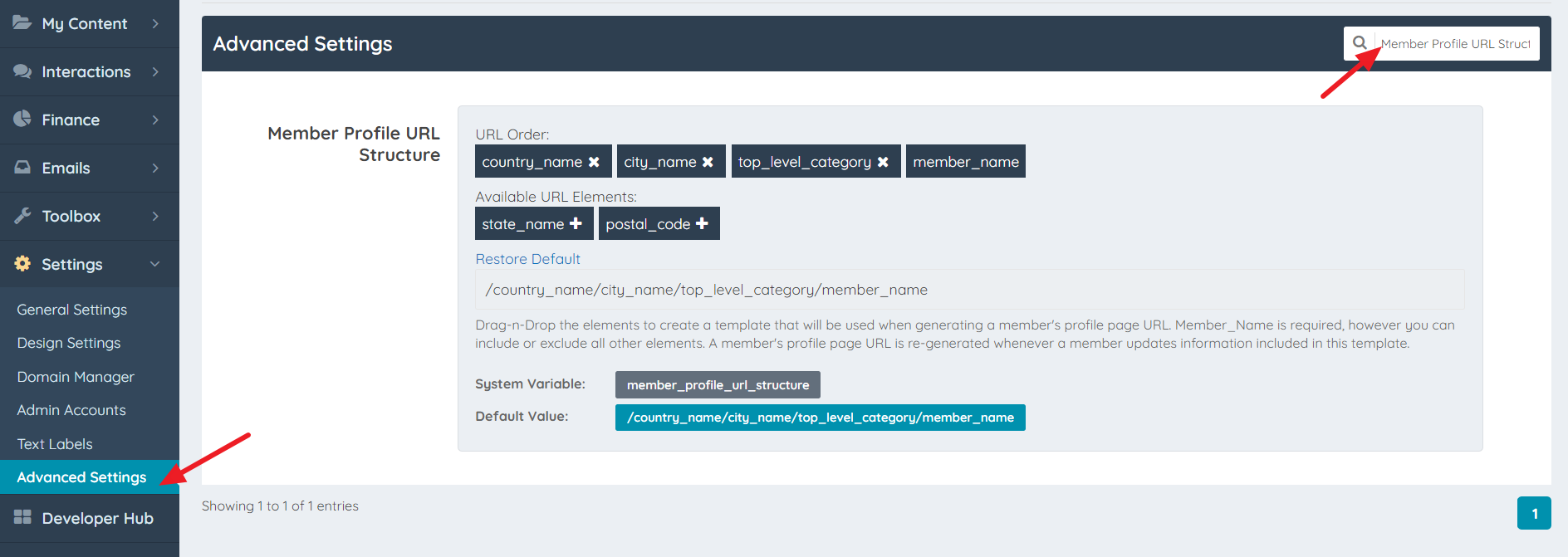Open Admin Accounts submenu item
The image size is (1568, 557).
click(x=71, y=410)
